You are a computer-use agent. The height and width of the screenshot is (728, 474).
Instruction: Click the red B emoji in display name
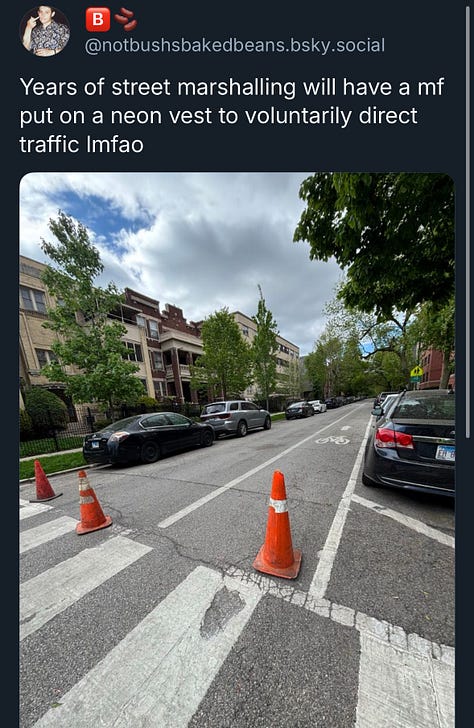[x=97, y=20]
